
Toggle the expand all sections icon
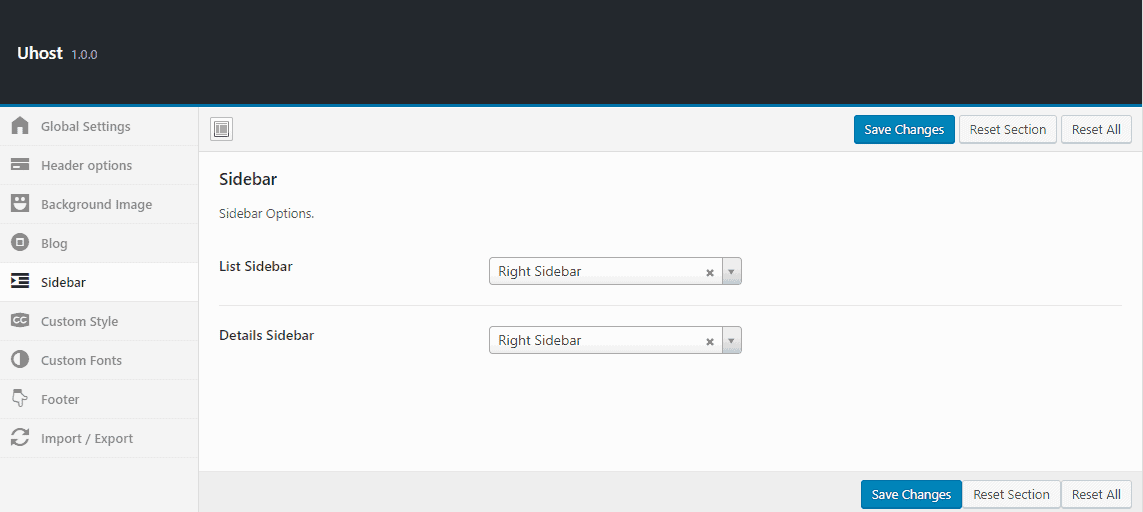pos(222,129)
